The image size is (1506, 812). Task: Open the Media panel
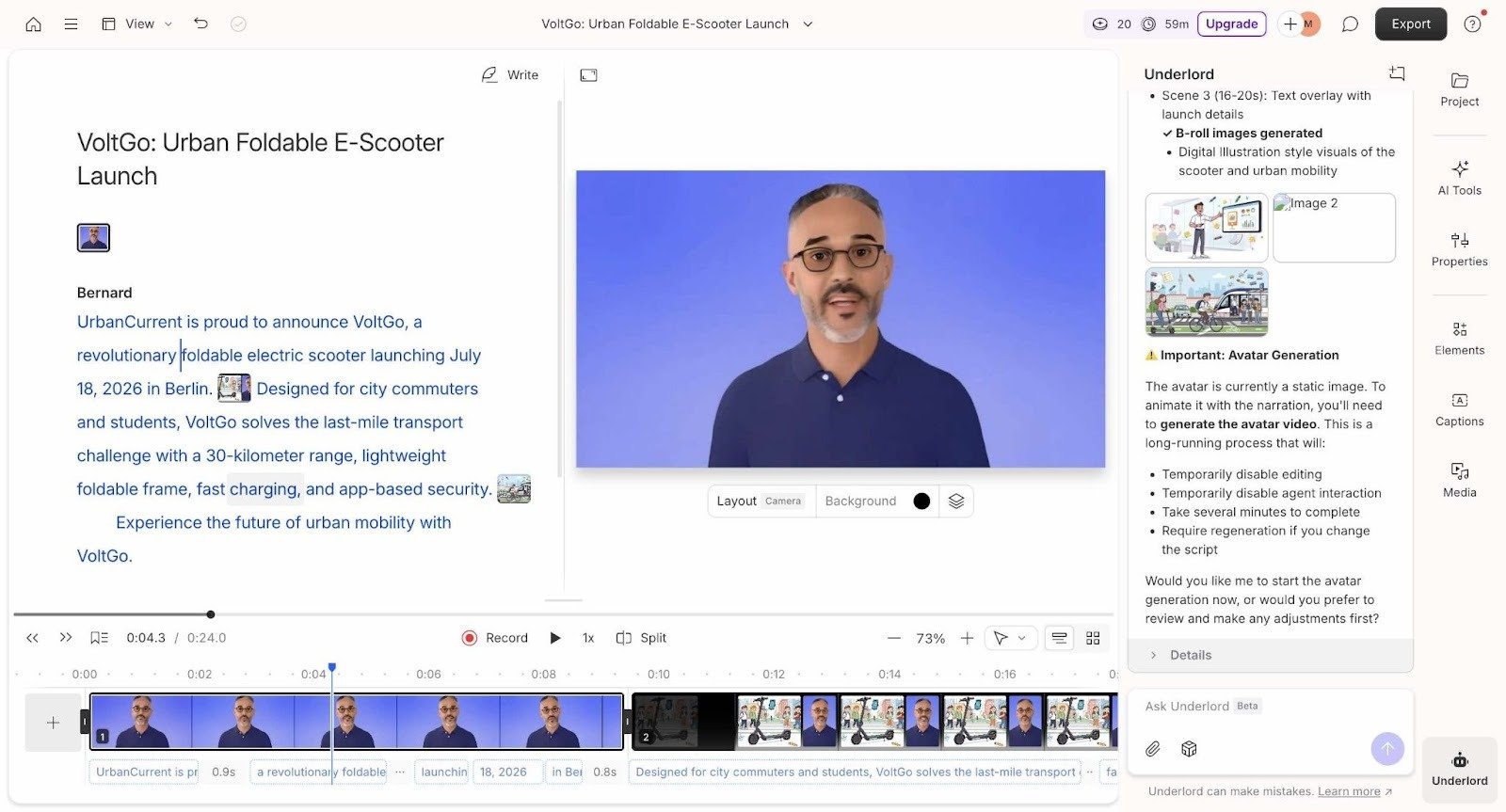pos(1459,480)
